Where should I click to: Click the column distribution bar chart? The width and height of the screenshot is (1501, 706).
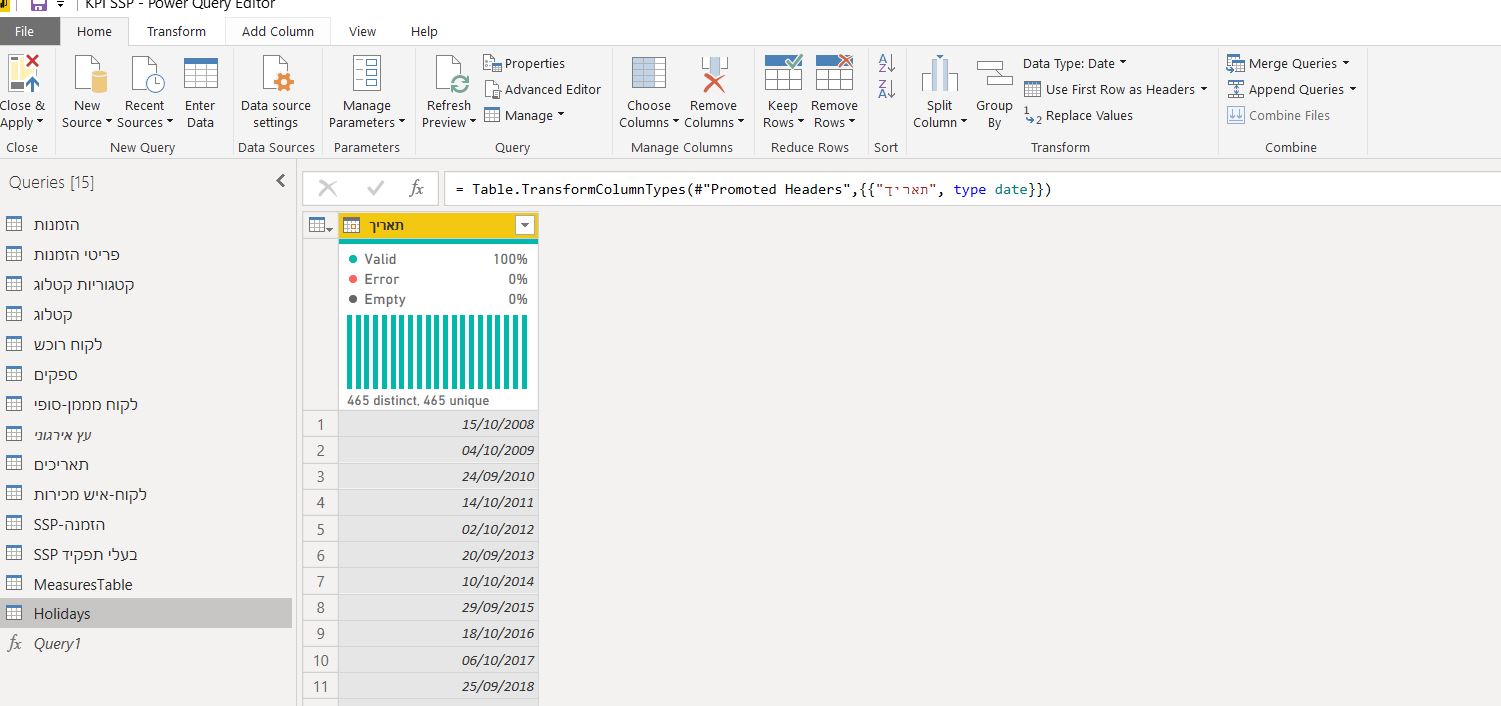click(437, 352)
